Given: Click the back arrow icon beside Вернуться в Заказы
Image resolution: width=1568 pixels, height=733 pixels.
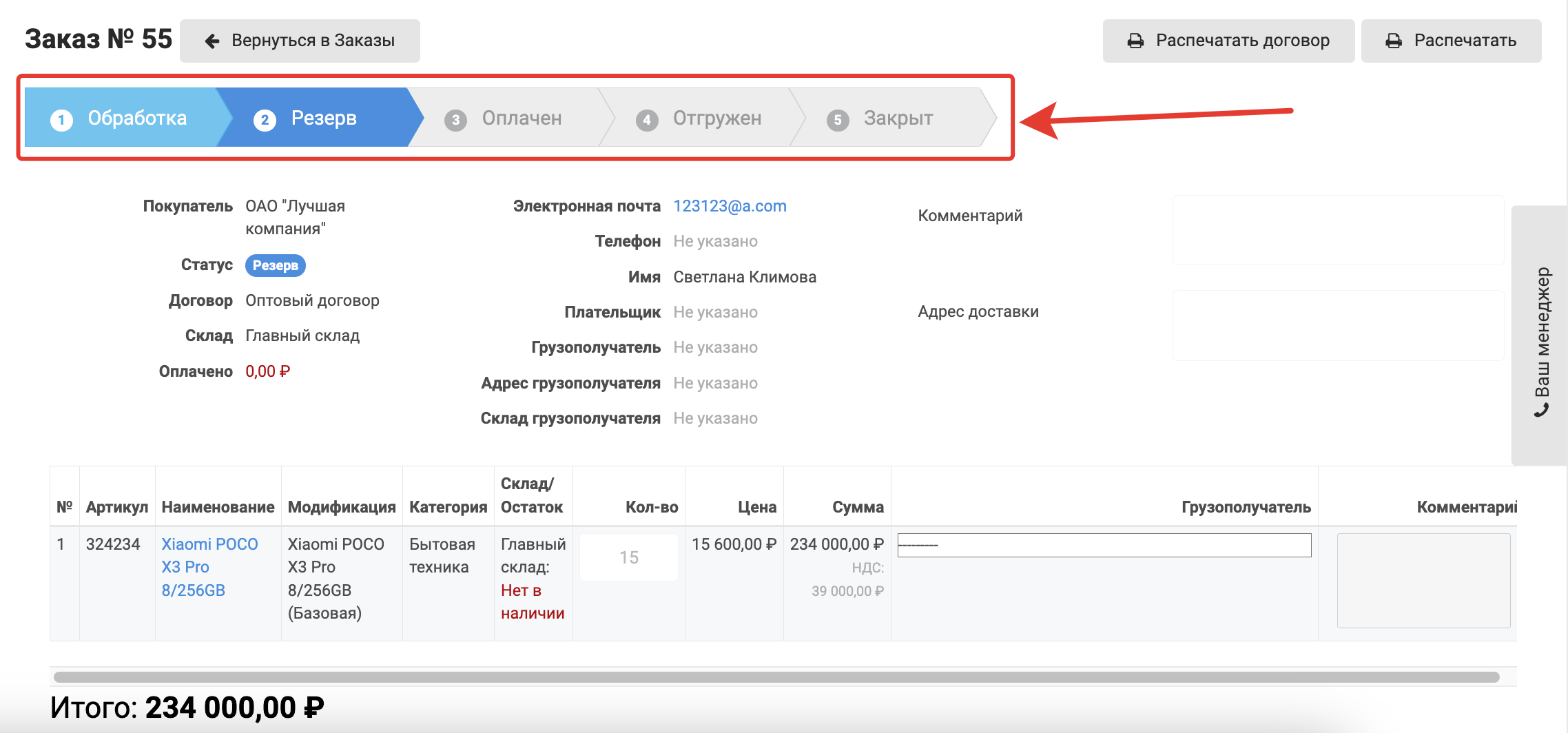Looking at the screenshot, I should pyautogui.click(x=212, y=41).
